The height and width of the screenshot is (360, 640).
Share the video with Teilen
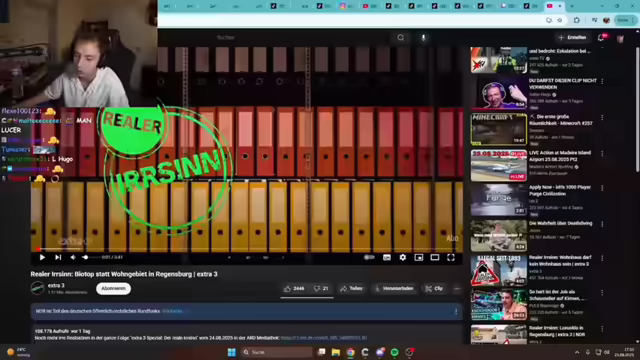[351, 289]
